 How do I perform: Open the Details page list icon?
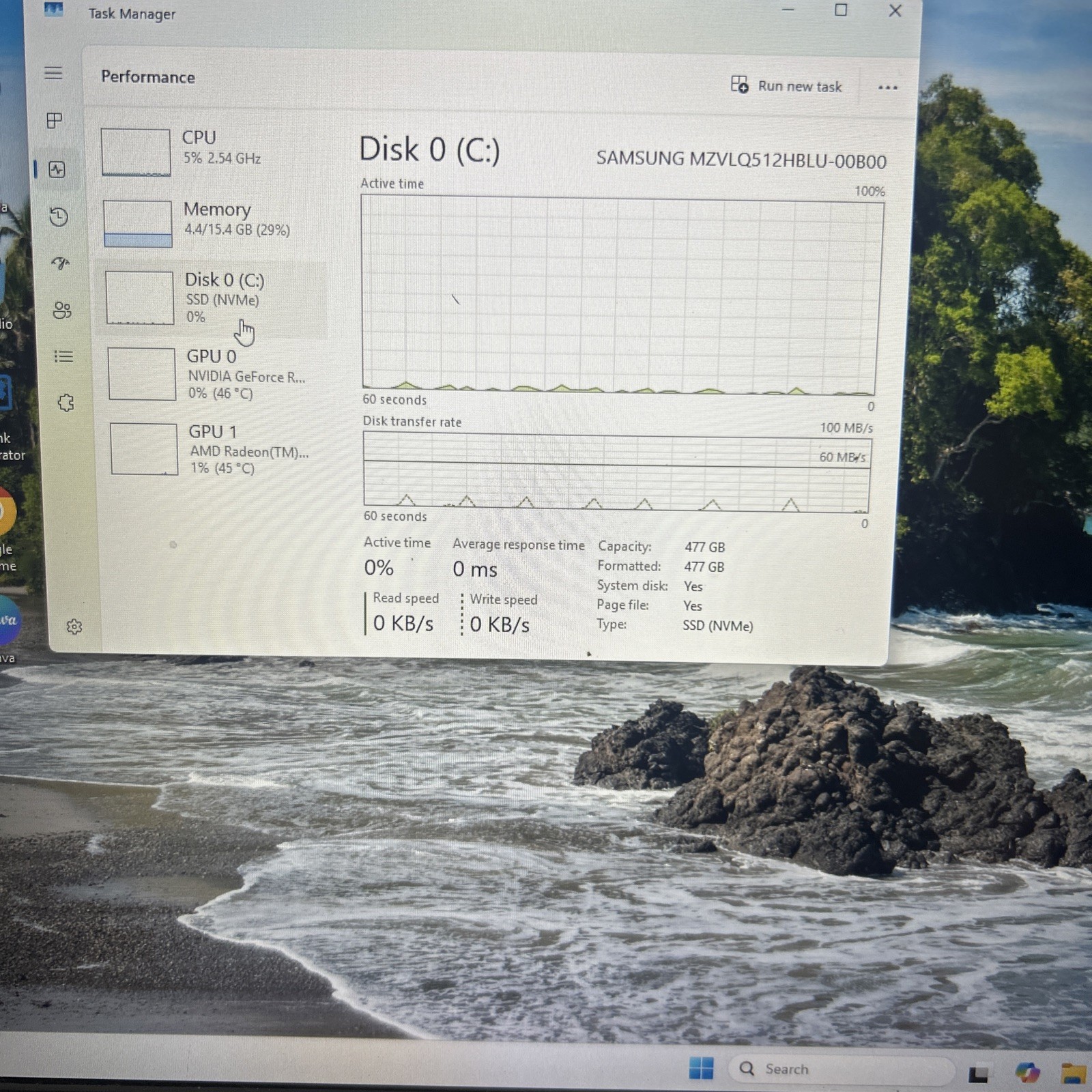pos(63,356)
